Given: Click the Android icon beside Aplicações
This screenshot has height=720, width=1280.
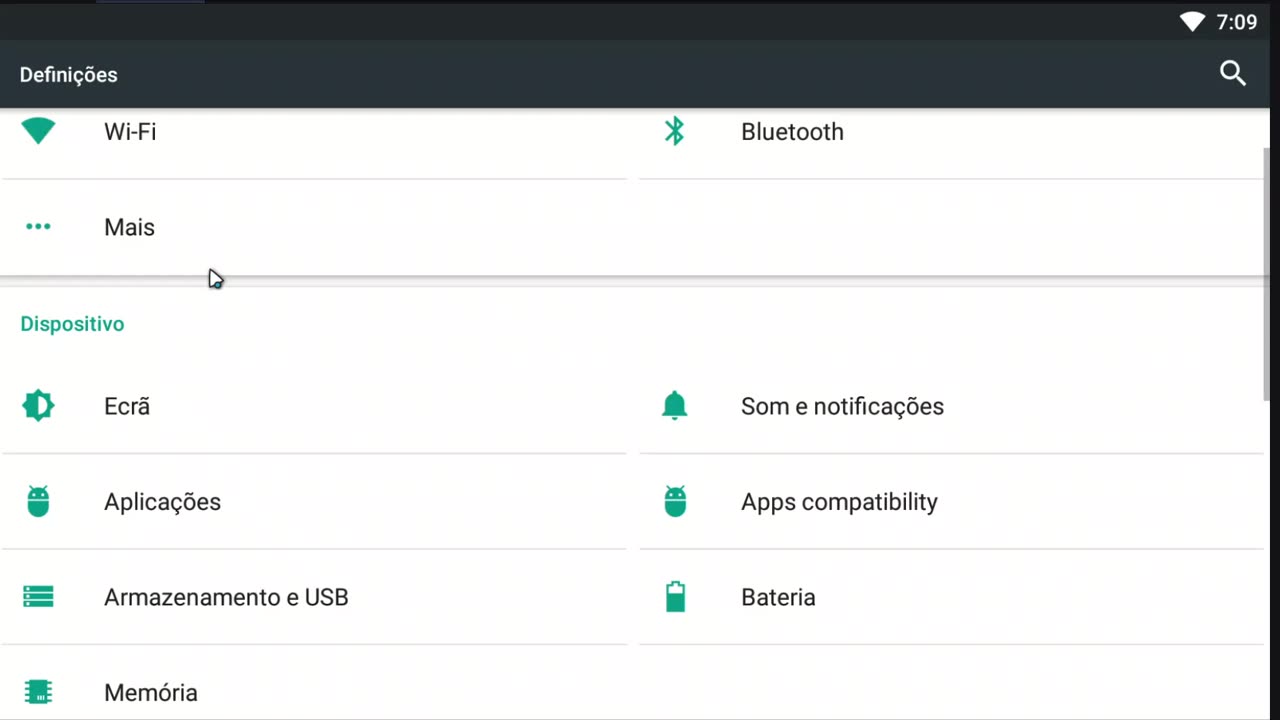Looking at the screenshot, I should pos(38,501).
